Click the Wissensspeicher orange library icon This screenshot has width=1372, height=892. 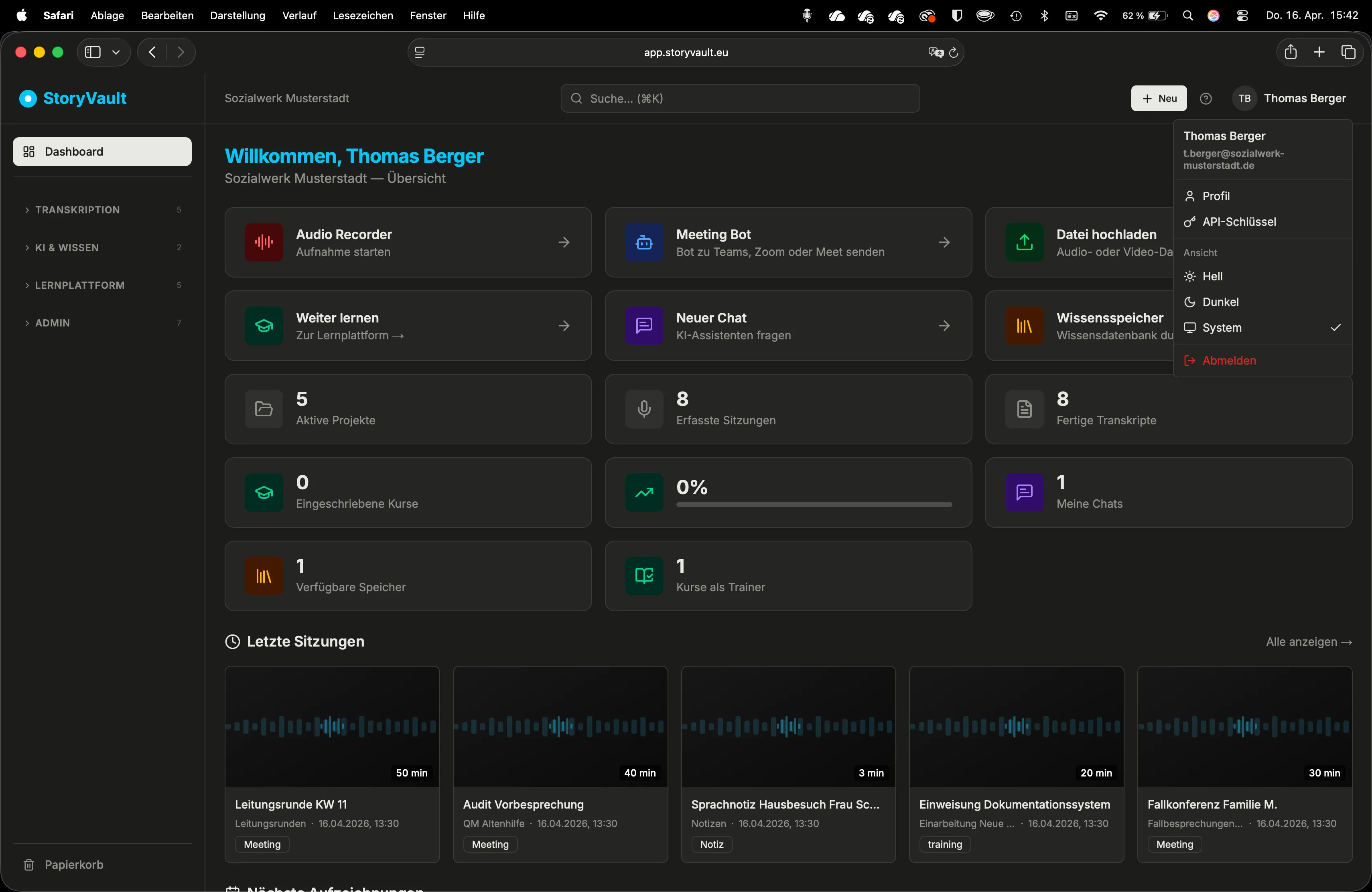tap(1025, 326)
